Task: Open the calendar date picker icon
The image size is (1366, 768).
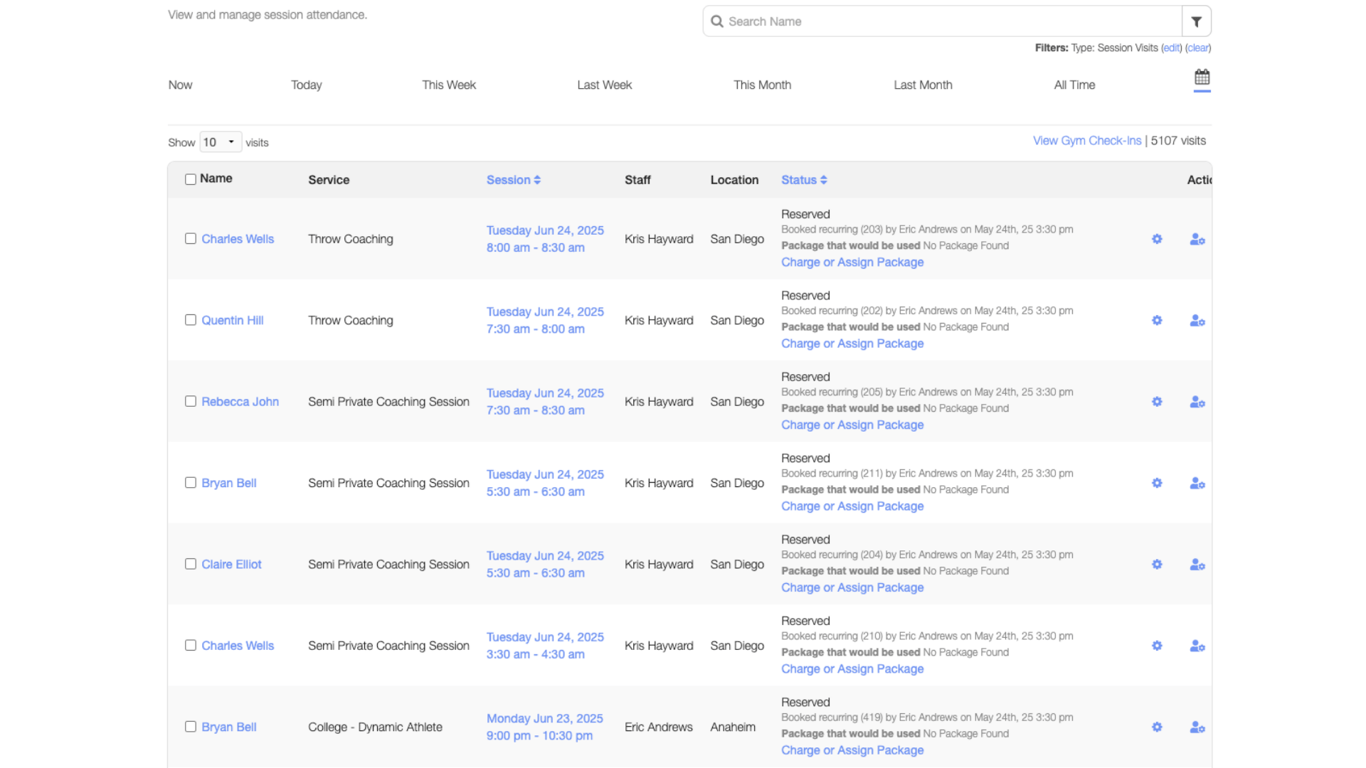Action: (x=1200, y=79)
